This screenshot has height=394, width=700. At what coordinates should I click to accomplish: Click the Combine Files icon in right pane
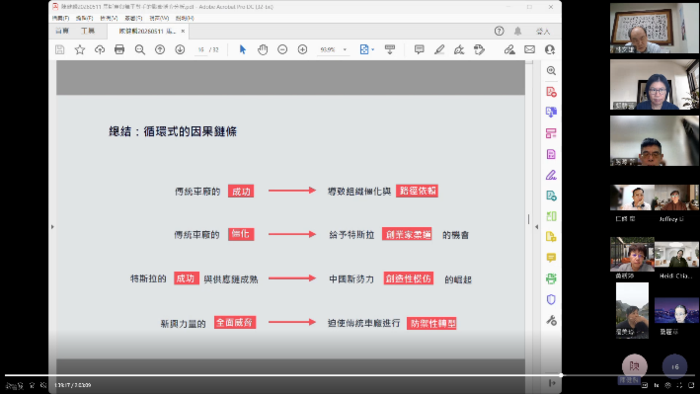pos(551,112)
